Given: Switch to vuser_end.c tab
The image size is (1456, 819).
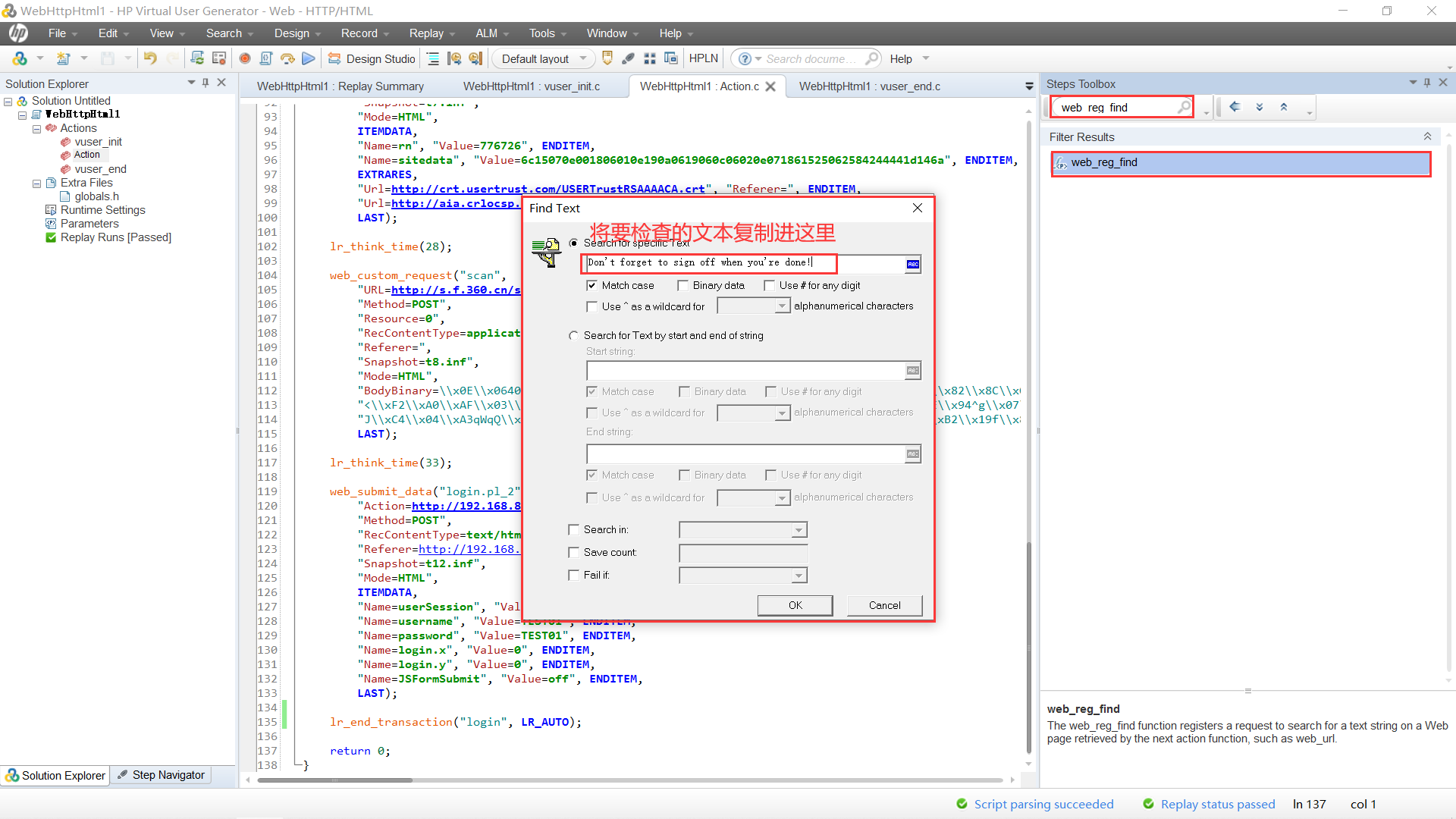Looking at the screenshot, I should pos(869,86).
